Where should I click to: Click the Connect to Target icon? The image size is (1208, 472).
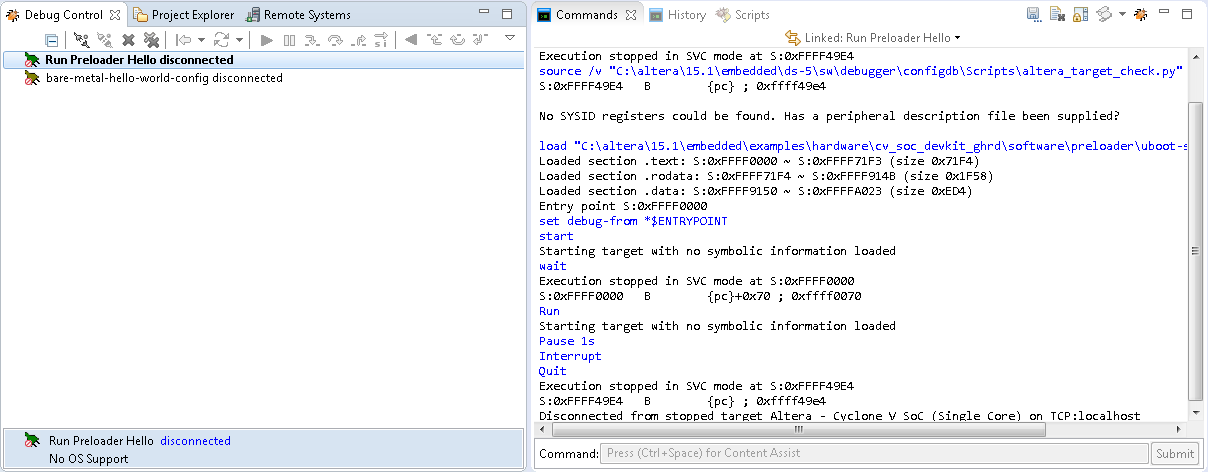click(82, 40)
